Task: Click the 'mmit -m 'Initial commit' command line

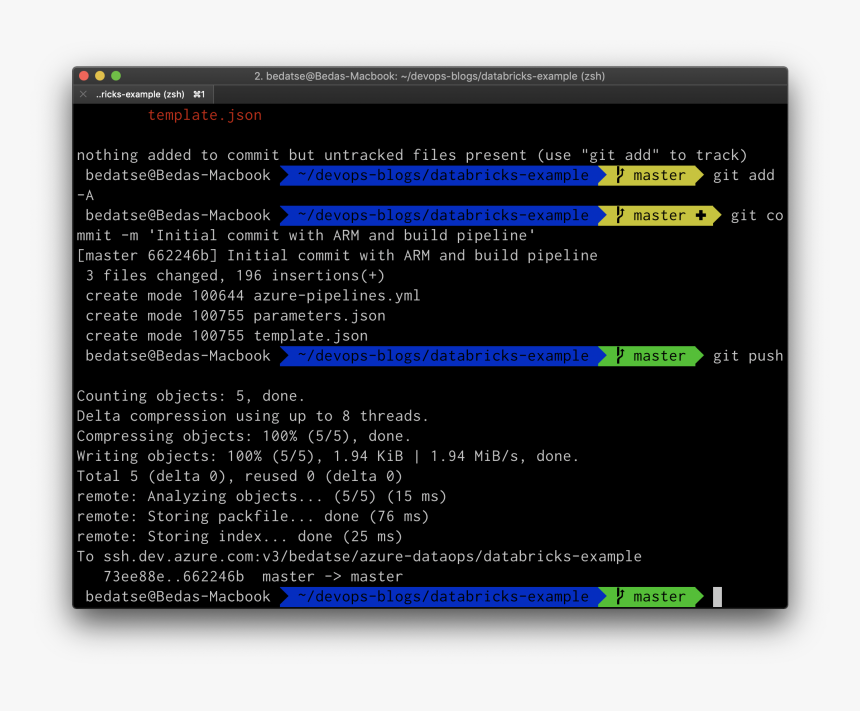Action: click(305, 235)
